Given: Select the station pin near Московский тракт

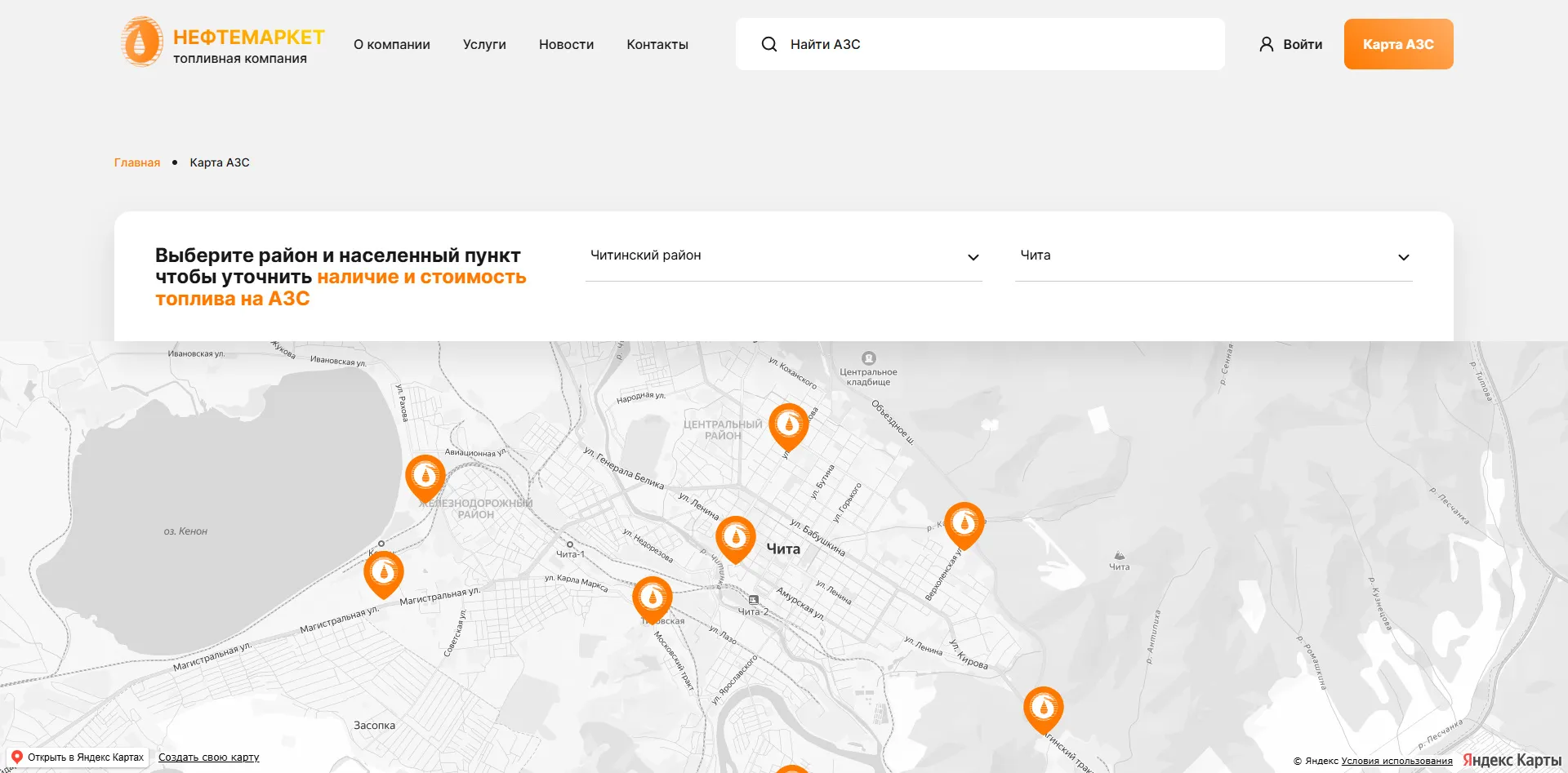Looking at the screenshot, I should tap(653, 600).
